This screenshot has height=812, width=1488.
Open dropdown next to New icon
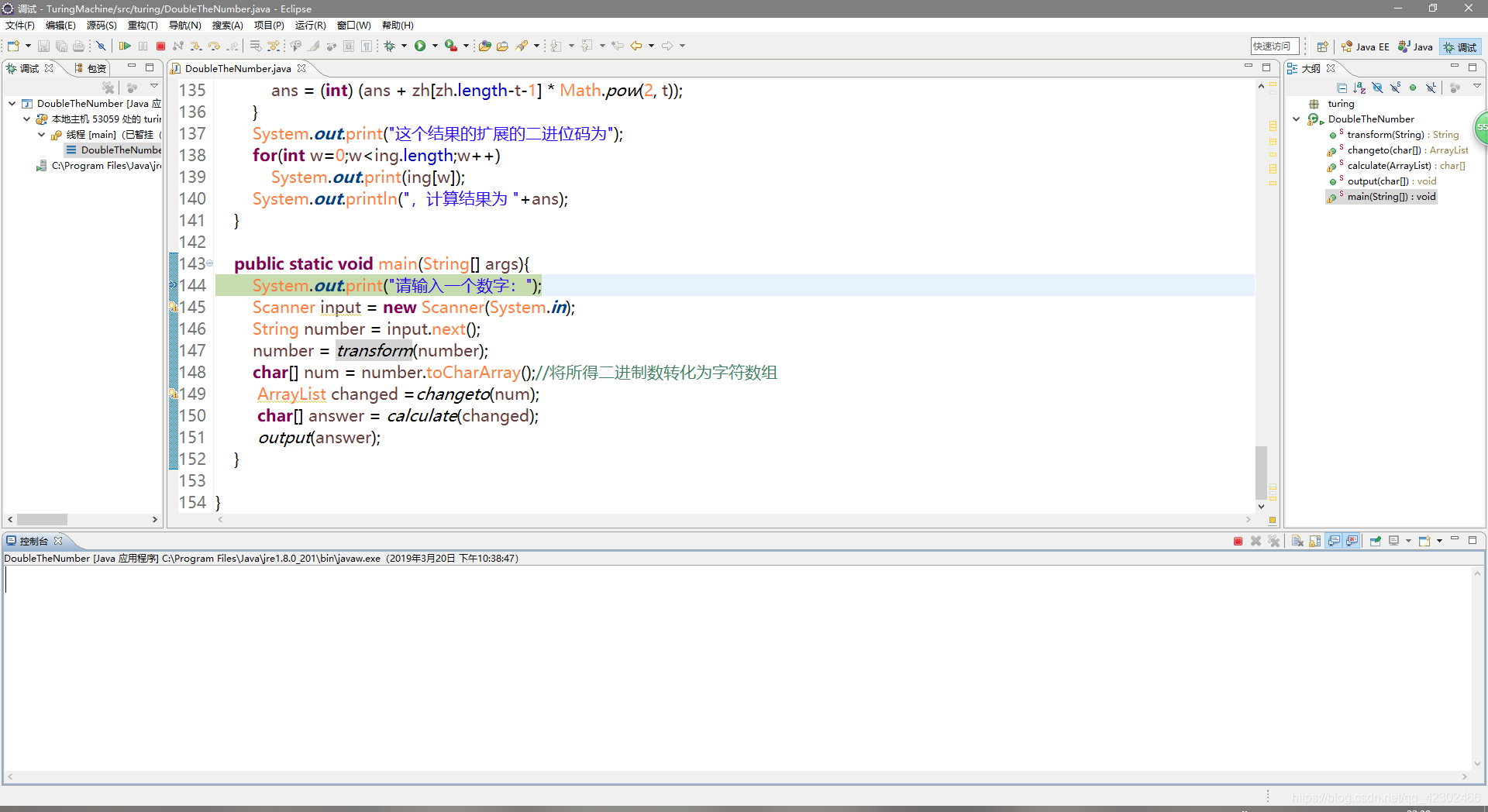tap(28, 46)
